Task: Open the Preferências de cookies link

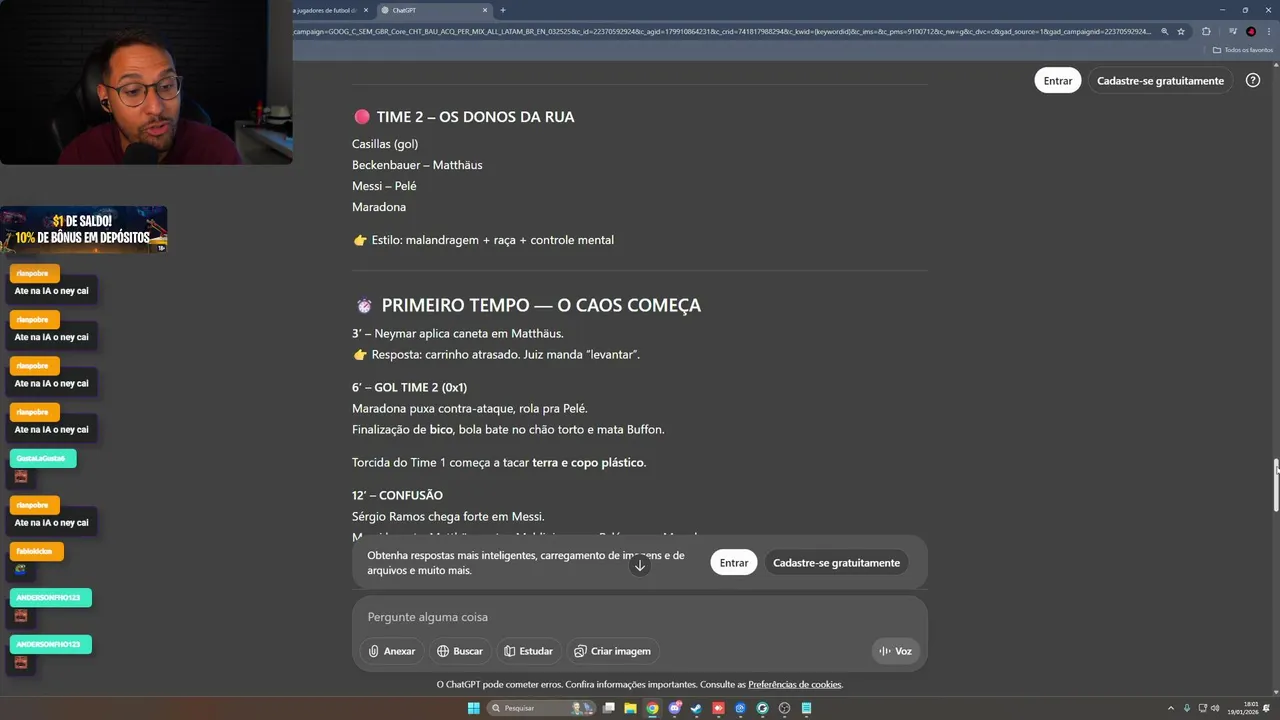Action: [x=795, y=685]
